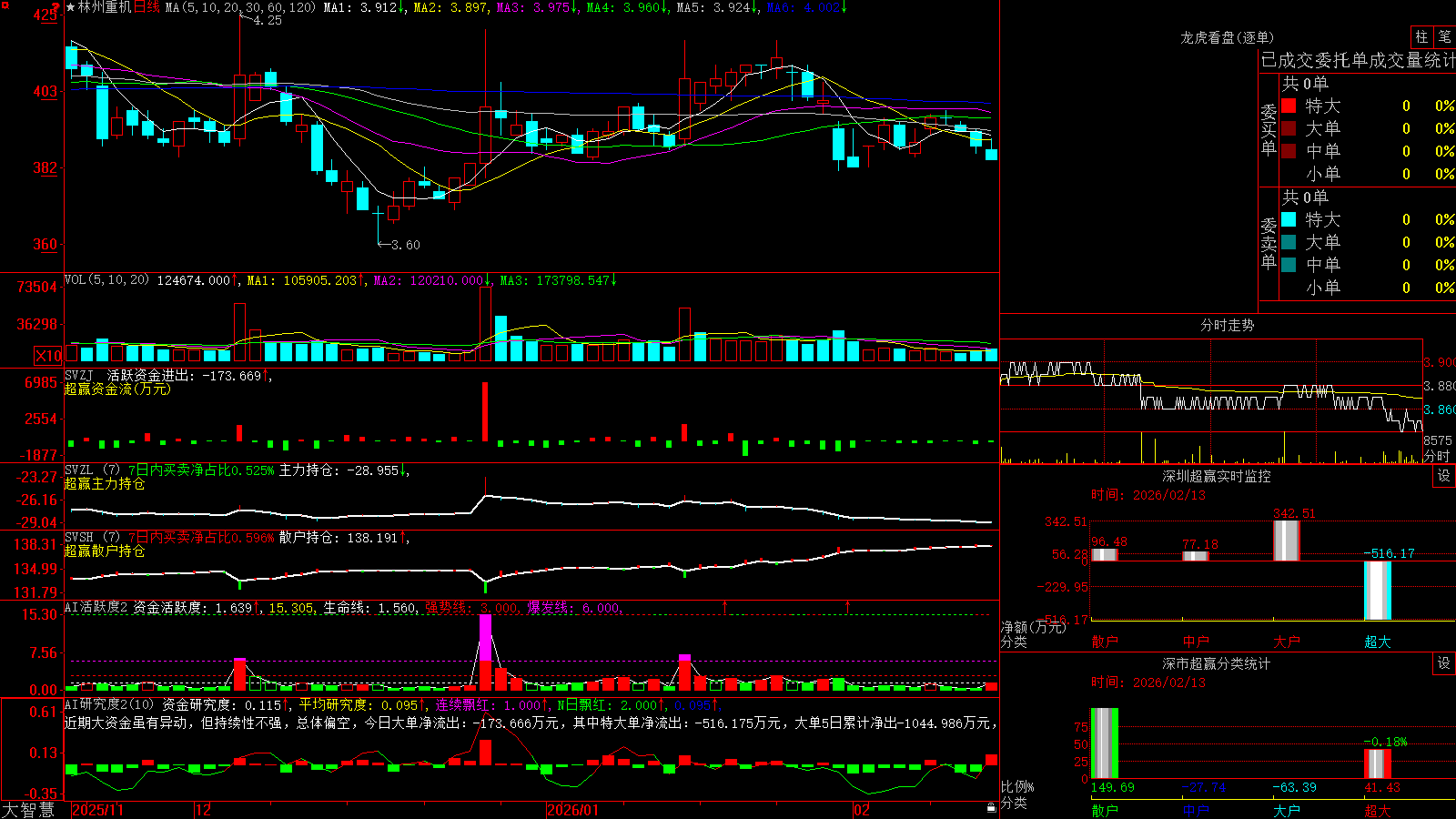1456x819 pixels.
Task: Click the 龙虎看盘(逐单) panel title
Action: [x=1227, y=37]
